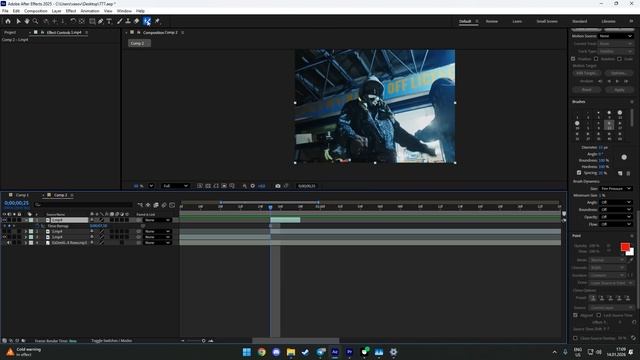Viewport: 640px width, 360px height.
Task: Open Brush Dynamics Size Pen Pressure dropdown
Action: 616,189
